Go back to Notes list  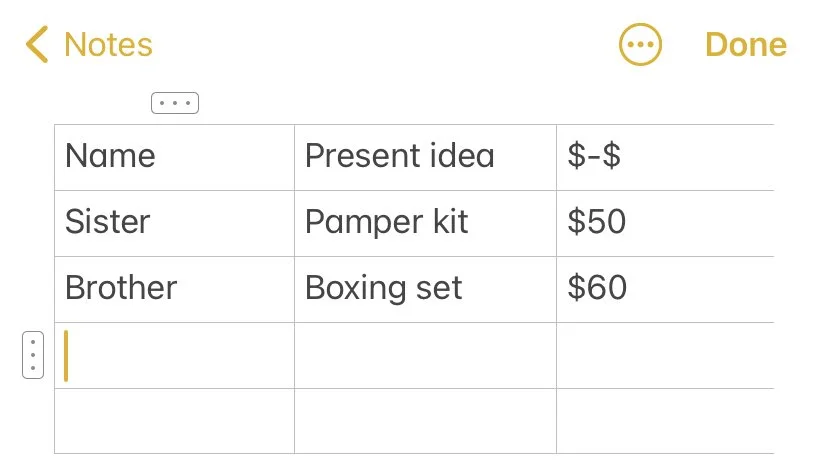(107, 45)
